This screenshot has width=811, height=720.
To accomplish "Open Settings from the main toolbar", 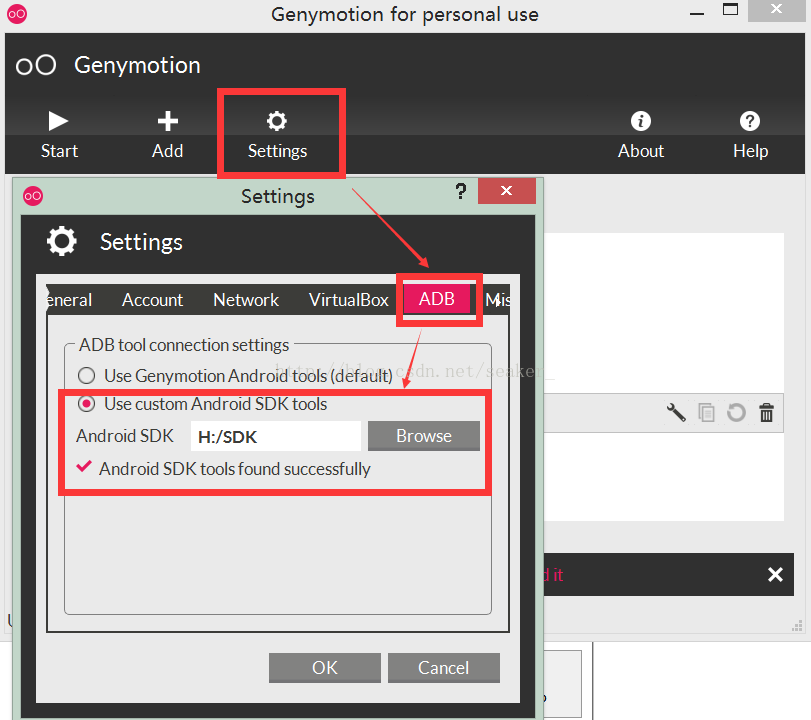I will 277,134.
